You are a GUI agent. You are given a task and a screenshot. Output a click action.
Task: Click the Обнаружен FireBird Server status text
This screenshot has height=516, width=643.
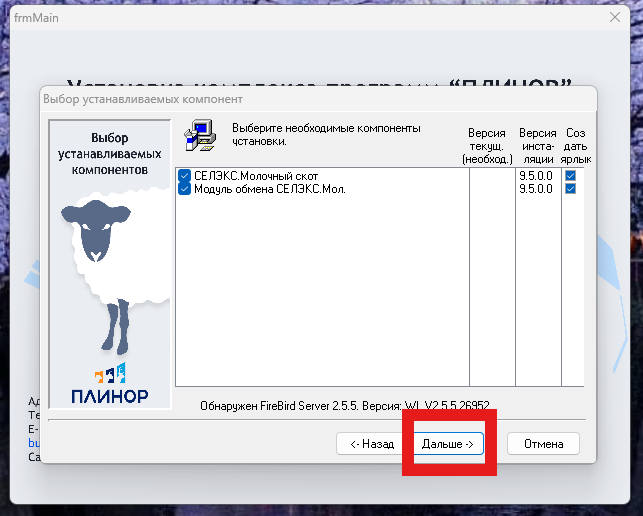pos(345,406)
